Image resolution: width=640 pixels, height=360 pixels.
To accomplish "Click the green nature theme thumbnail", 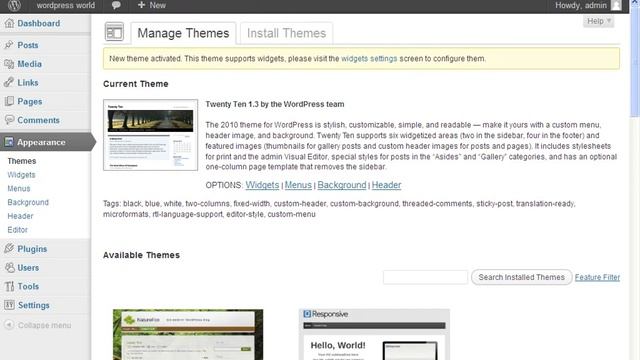I will pyautogui.click(x=188, y=335).
